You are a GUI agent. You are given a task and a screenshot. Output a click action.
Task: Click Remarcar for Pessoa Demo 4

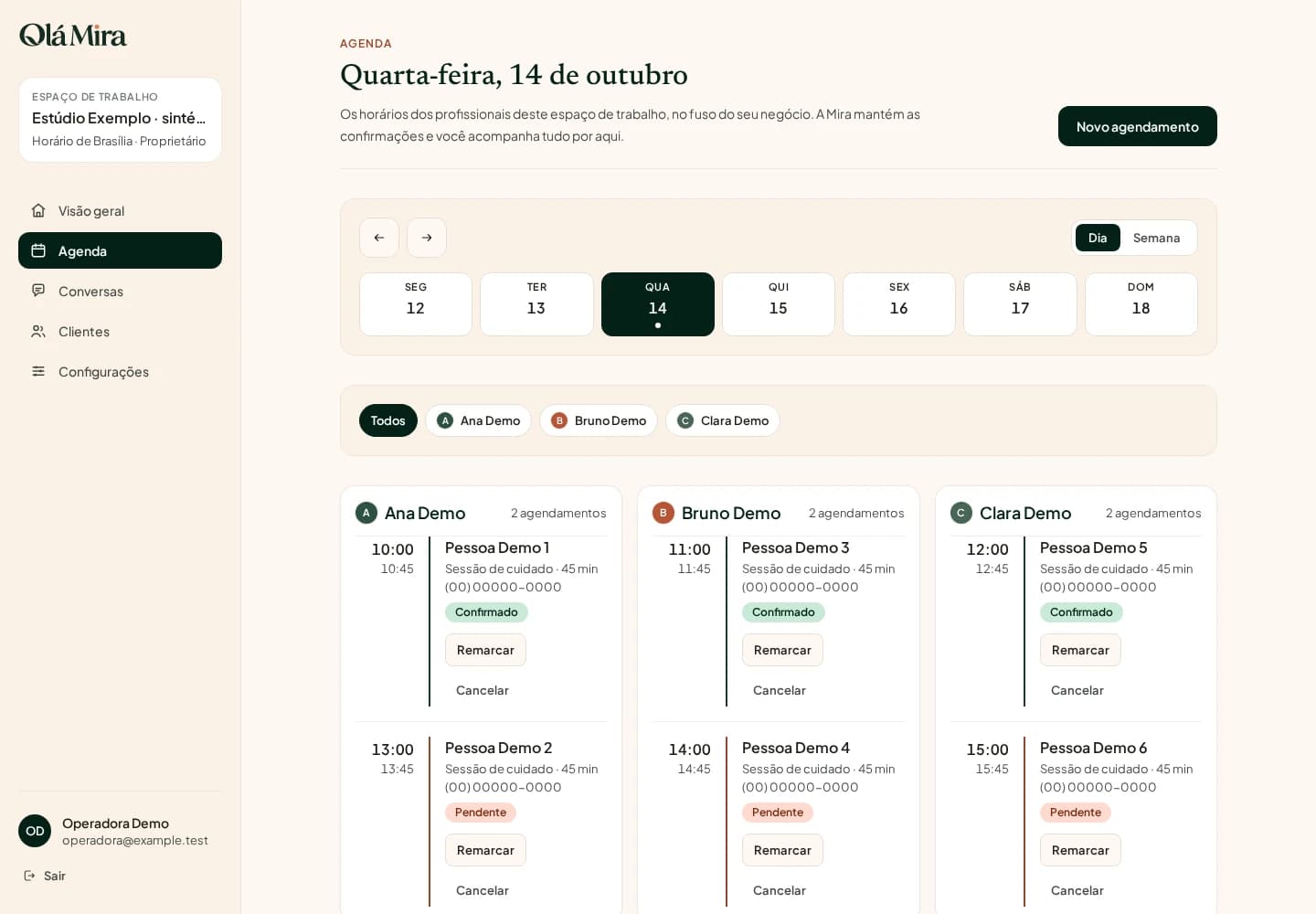click(x=782, y=850)
